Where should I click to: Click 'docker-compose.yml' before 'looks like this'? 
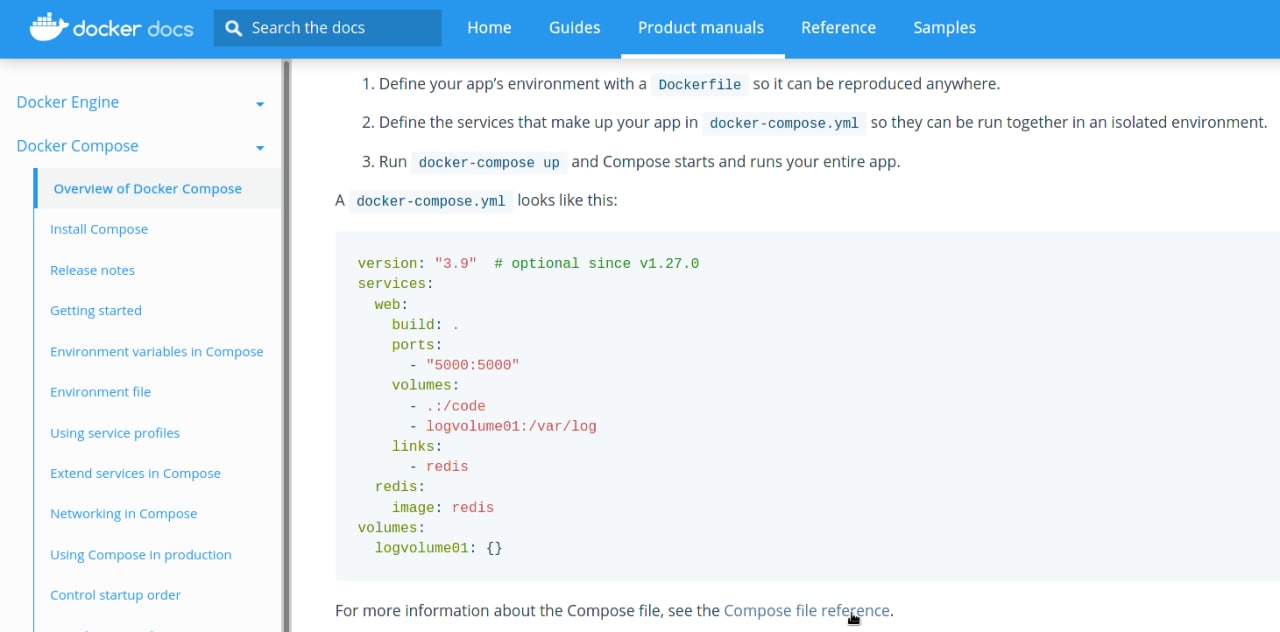[431, 201]
